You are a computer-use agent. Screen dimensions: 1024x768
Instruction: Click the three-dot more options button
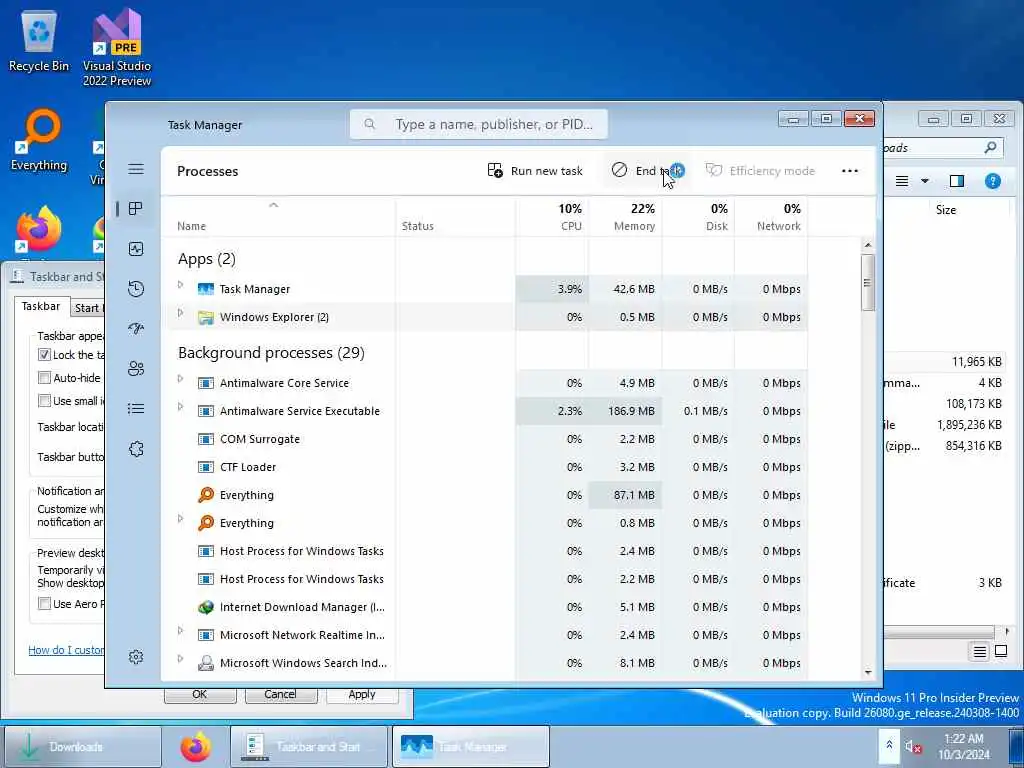(850, 171)
